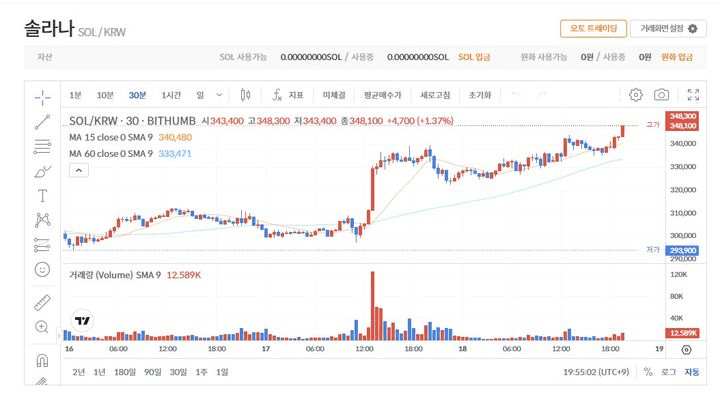Click the 원화 입금 deposit link

pyautogui.click(x=676, y=57)
